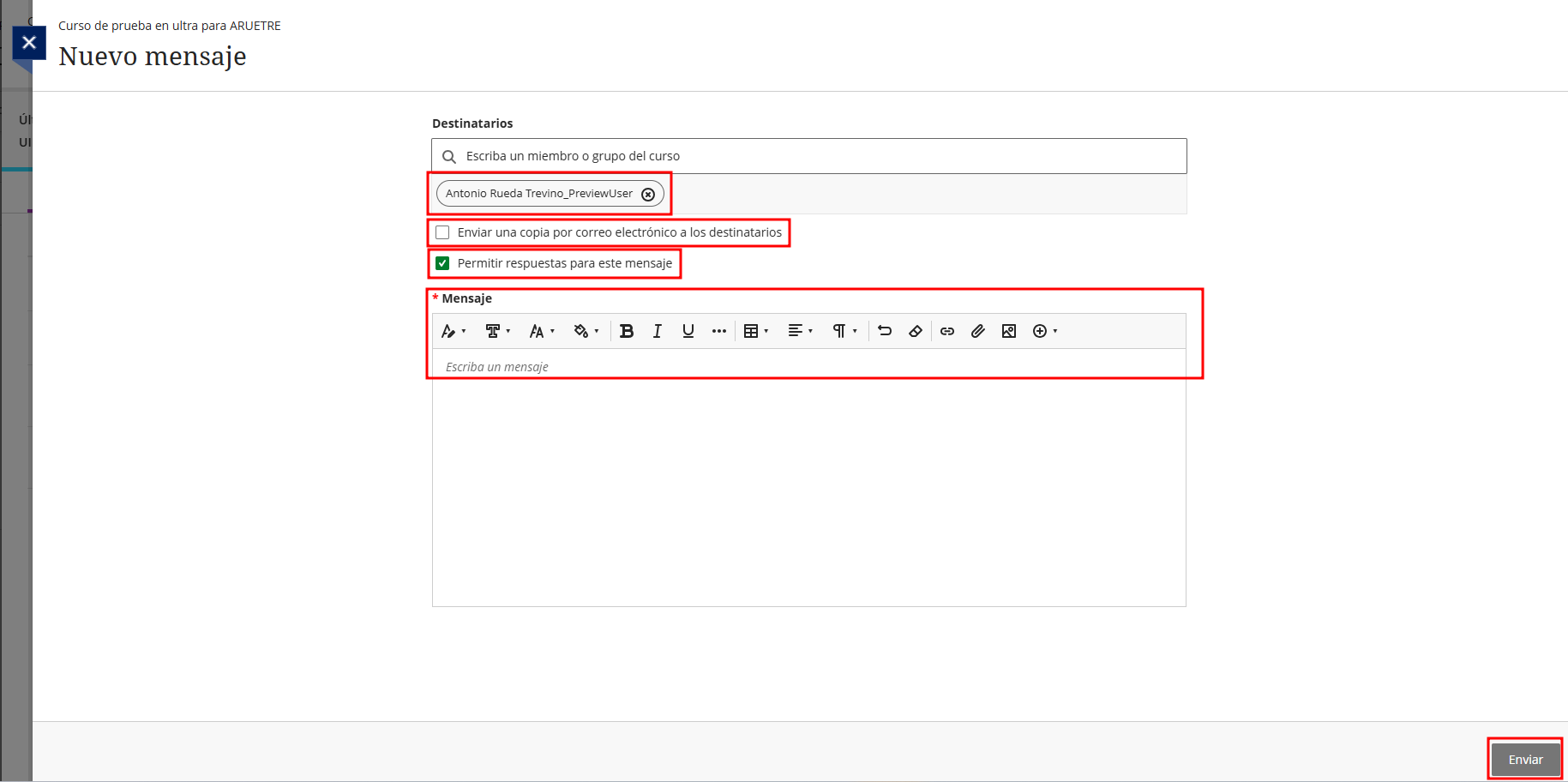Remove recipient Antonio Rueda Trevino_PreviewUser
The width and height of the screenshot is (1568, 782).
pyautogui.click(x=648, y=194)
